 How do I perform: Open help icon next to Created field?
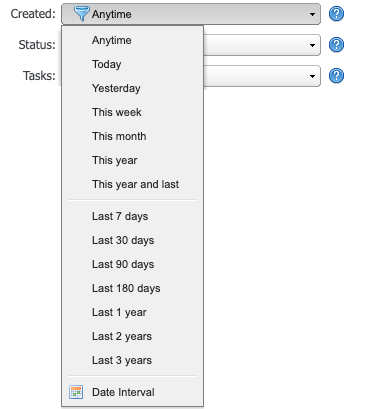point(336,14)
